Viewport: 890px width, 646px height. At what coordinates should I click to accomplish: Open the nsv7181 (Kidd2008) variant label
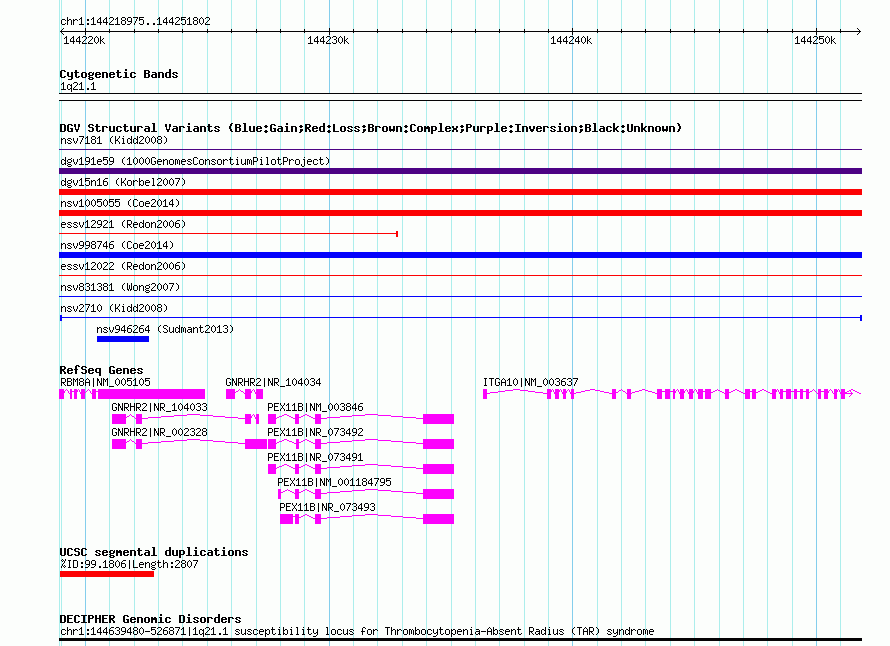tap(114, 140)
